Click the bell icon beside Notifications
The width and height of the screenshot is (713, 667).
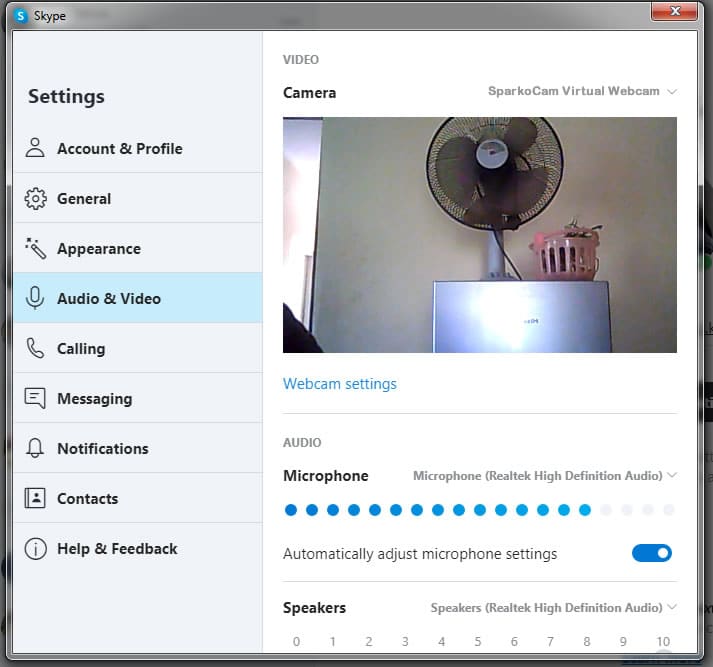[35, 448]
